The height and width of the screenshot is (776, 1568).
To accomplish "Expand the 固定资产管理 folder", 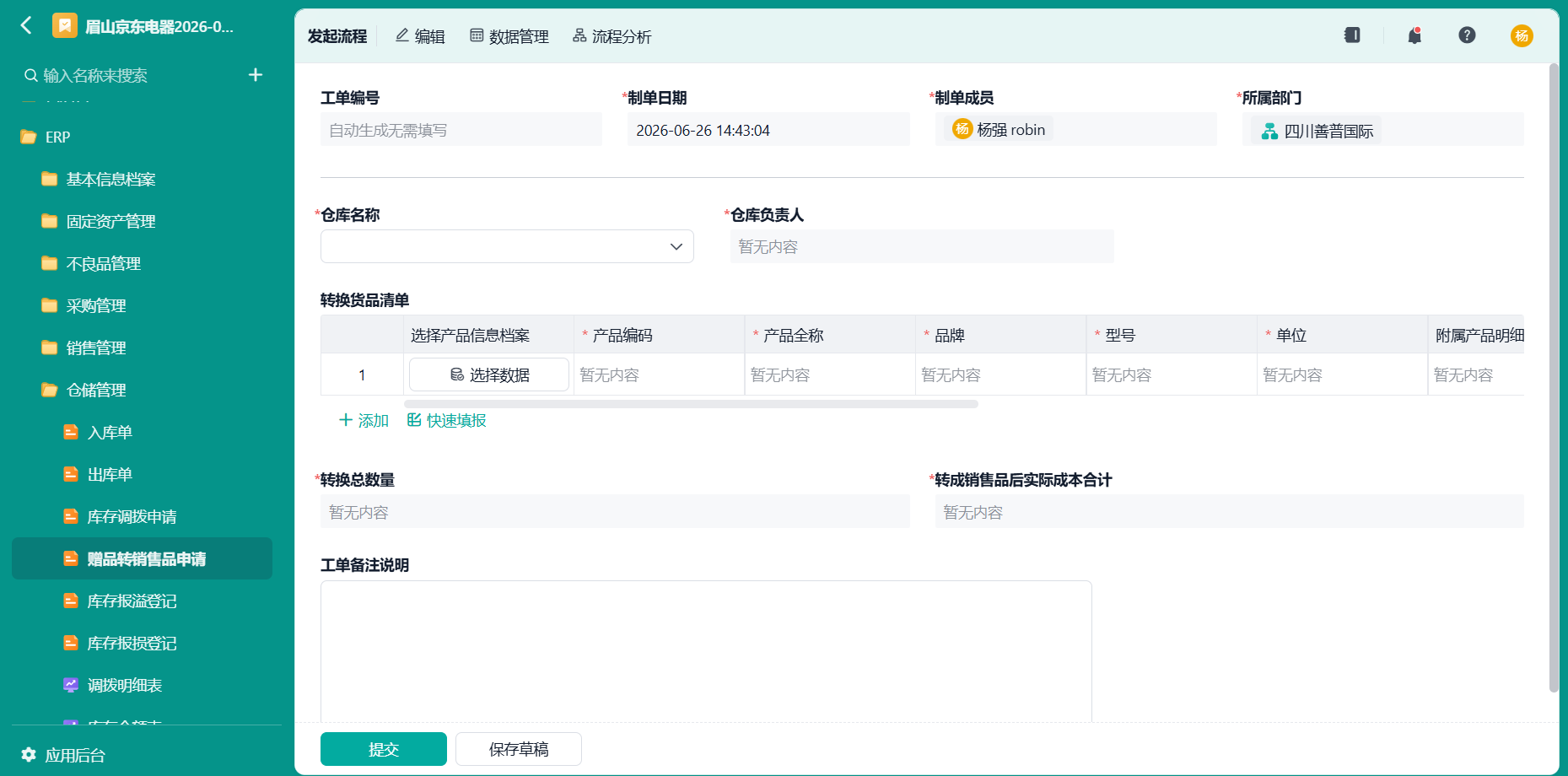I will point(142,221).
